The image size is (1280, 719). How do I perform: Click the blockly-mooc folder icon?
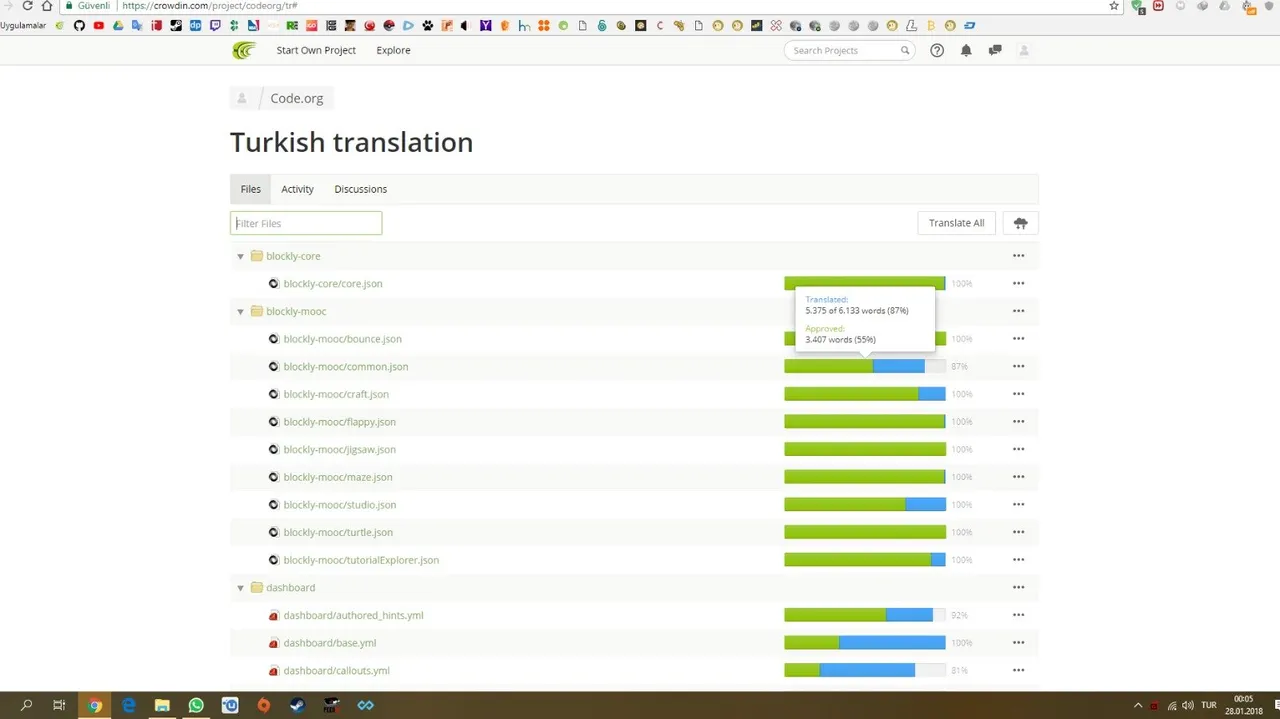(257, 311)
